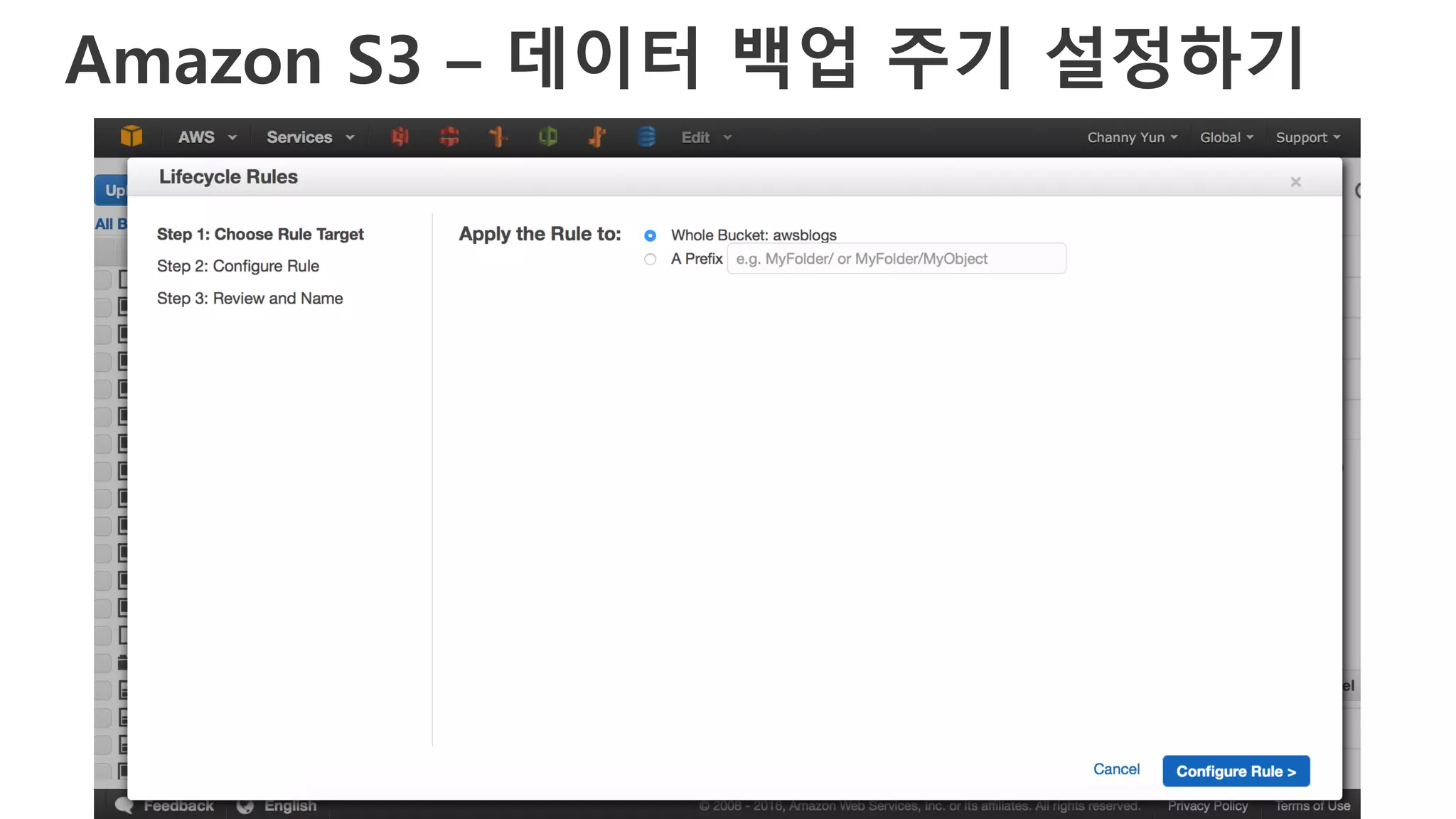Open the green service shortcut icon
Image resolution: width=1456 pixels, height=819 pixels.
click(x=547, y=136)
